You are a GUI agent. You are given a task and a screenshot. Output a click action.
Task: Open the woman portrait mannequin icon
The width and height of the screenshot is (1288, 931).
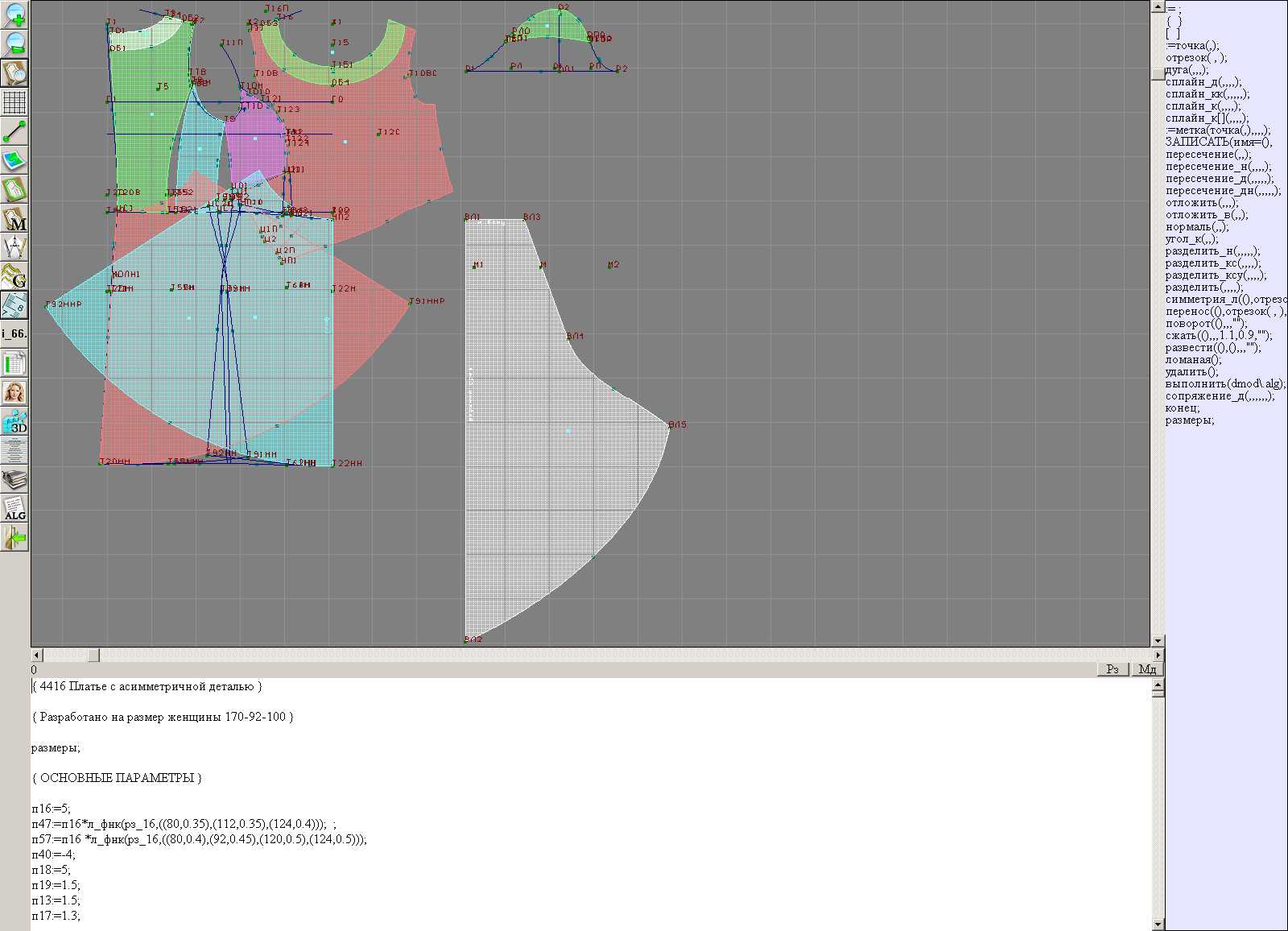(x=14, y=392)
